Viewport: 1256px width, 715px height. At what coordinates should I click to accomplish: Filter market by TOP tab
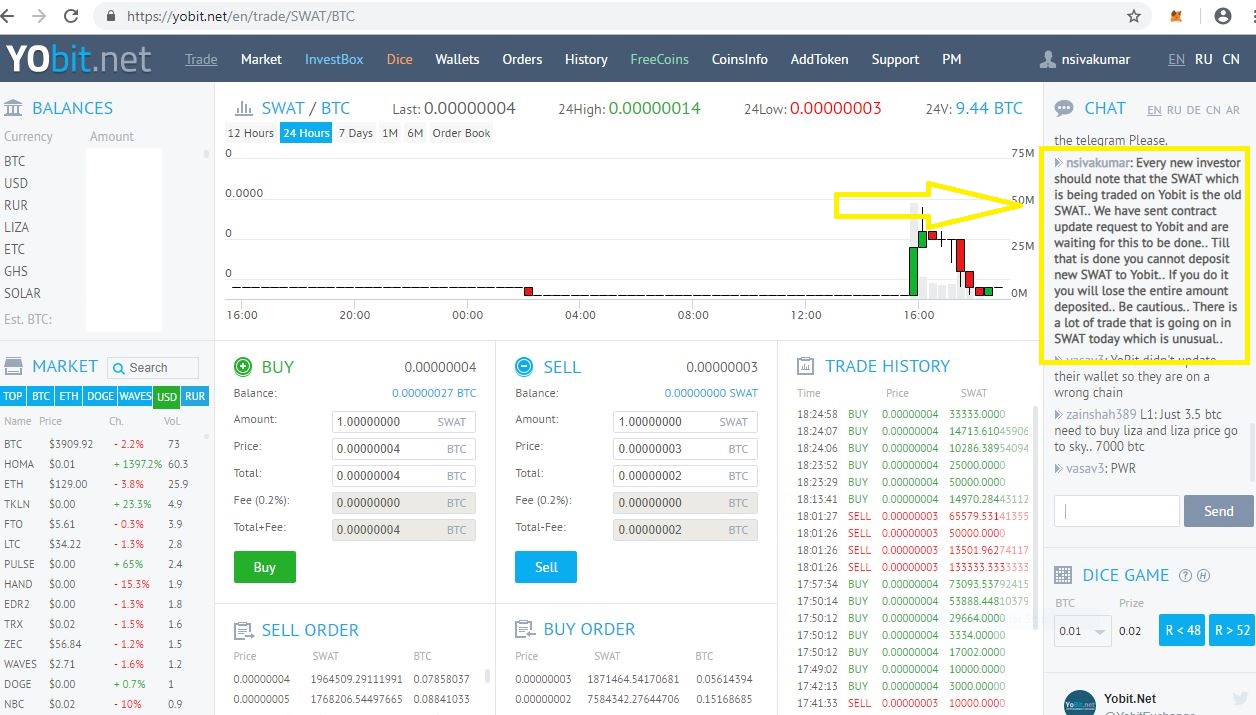pos(13,396)
